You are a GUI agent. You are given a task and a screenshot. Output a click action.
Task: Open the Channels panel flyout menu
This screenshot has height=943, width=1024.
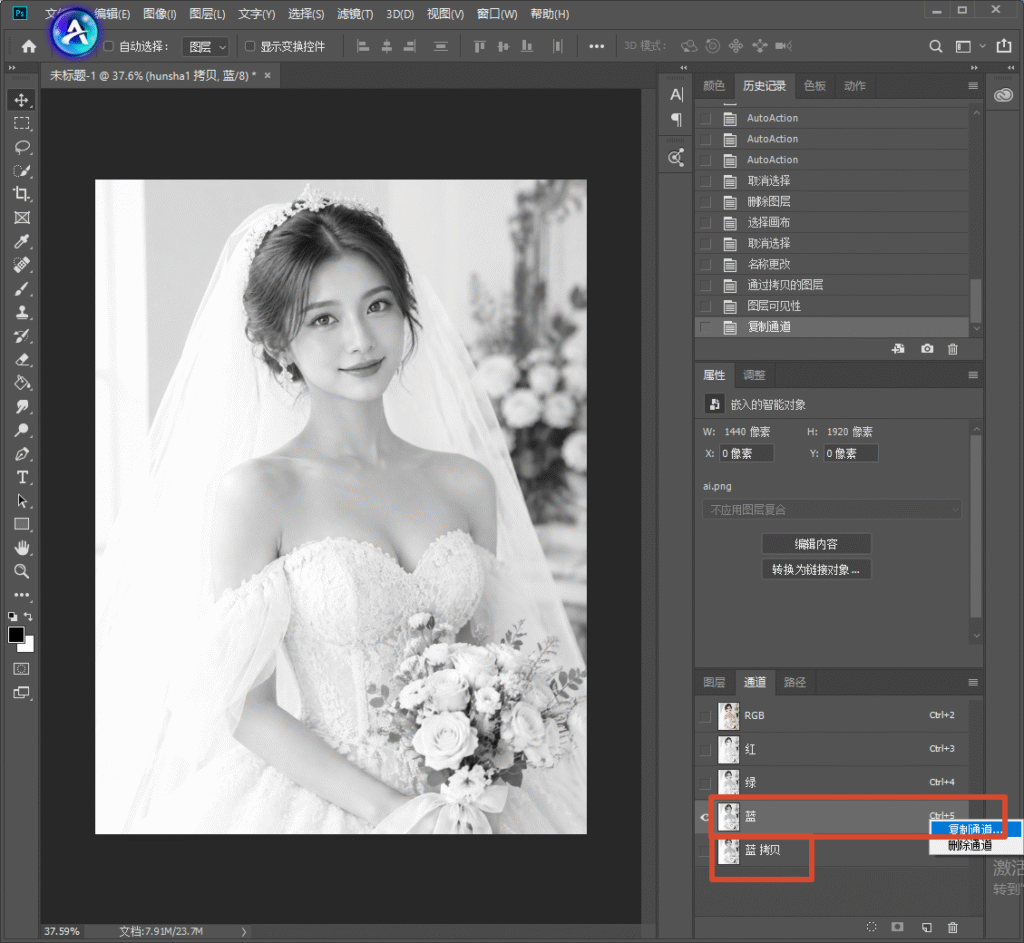(x=972, y=682)
